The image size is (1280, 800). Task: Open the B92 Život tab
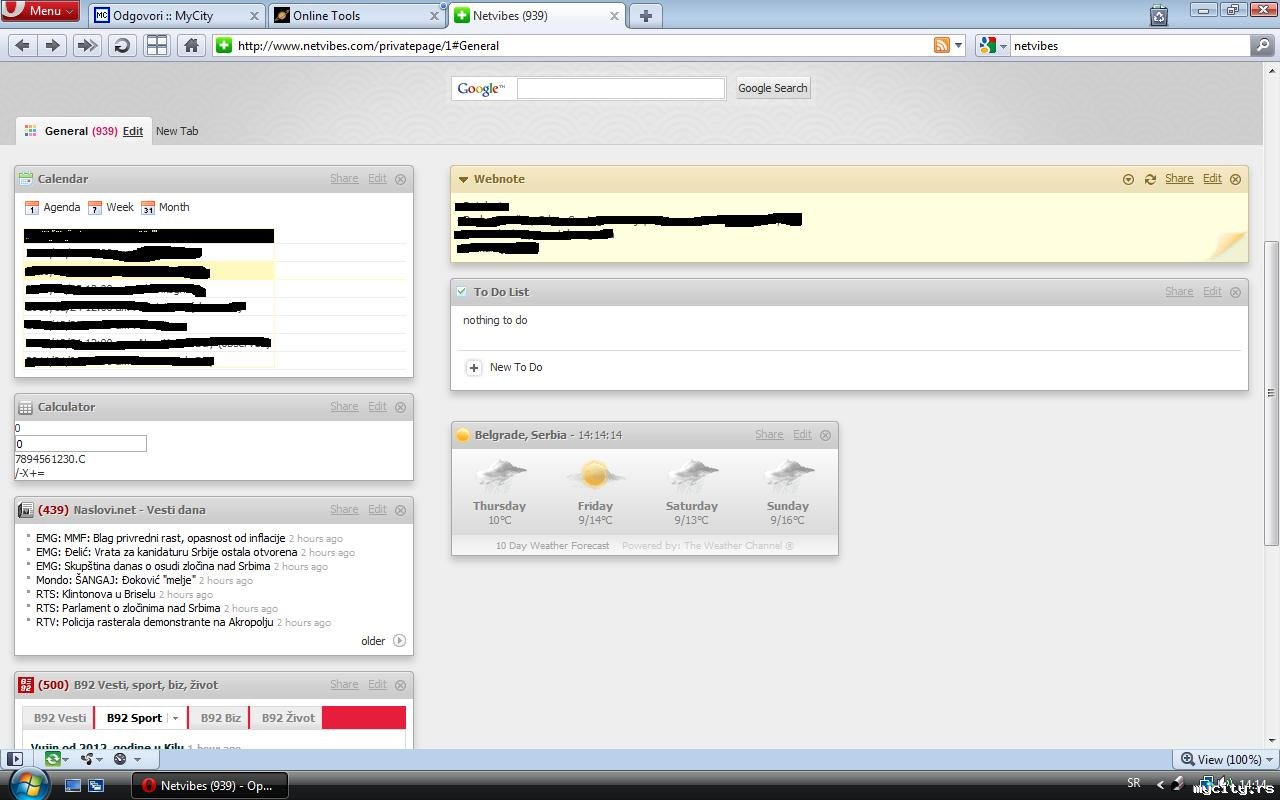point(288,718)
